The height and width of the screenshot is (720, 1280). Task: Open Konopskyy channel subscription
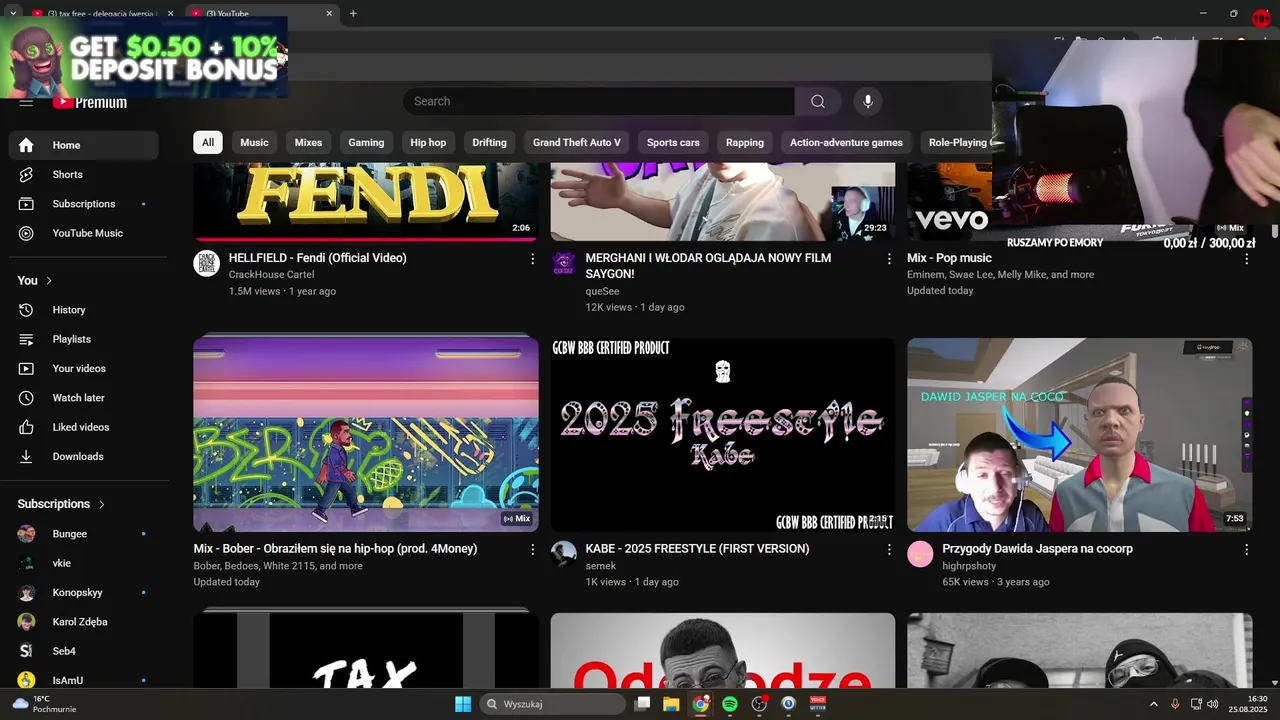click(84, 593)
